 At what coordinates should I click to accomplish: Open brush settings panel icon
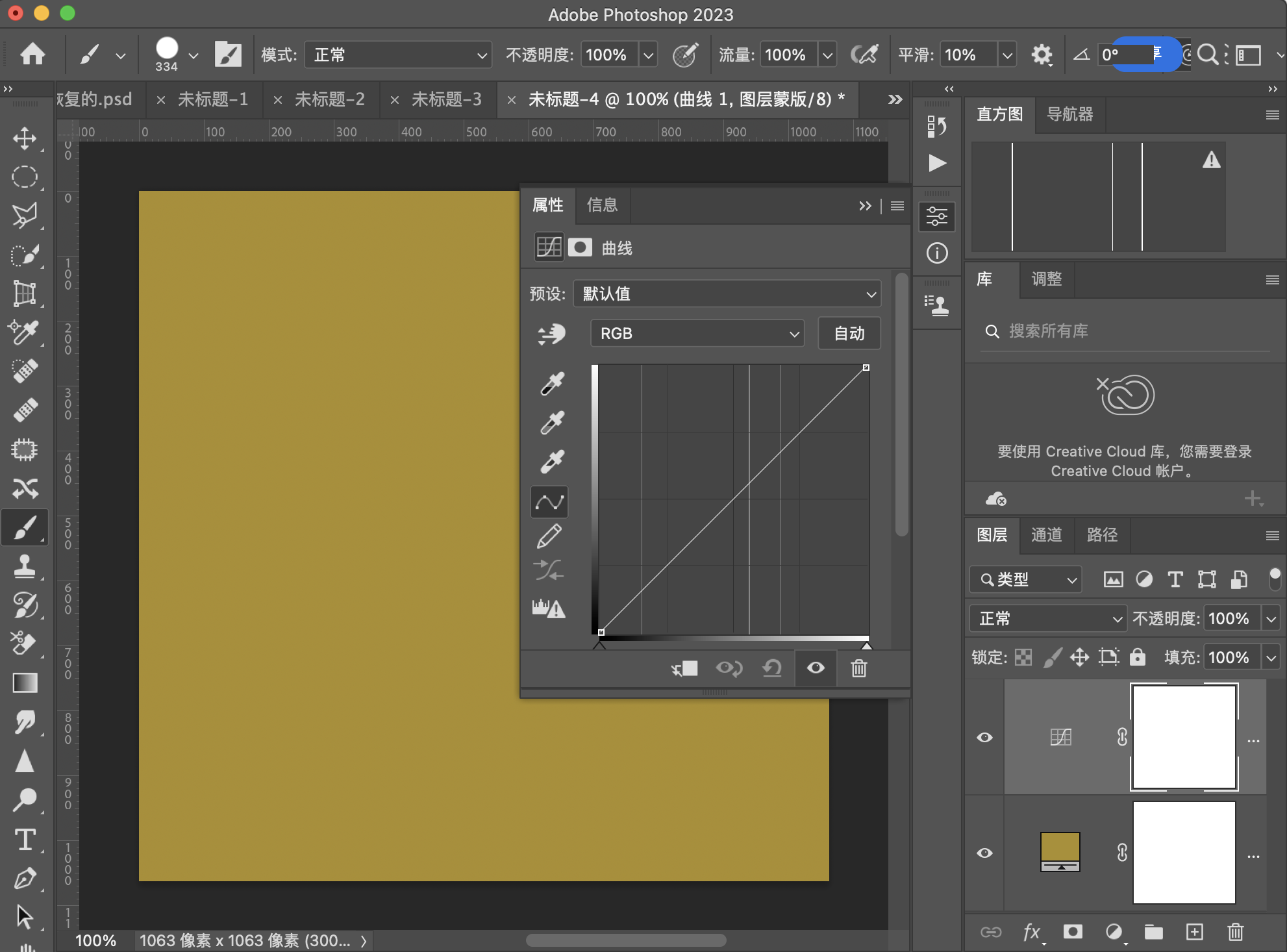(228, 55)
